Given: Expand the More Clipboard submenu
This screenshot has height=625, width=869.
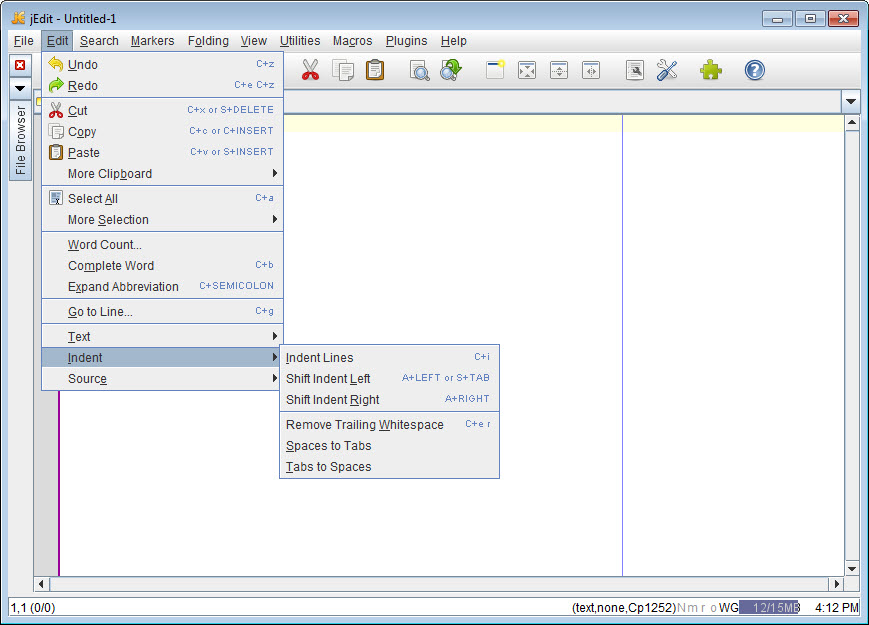Looking at the screenshot, I should click(162, 174).
